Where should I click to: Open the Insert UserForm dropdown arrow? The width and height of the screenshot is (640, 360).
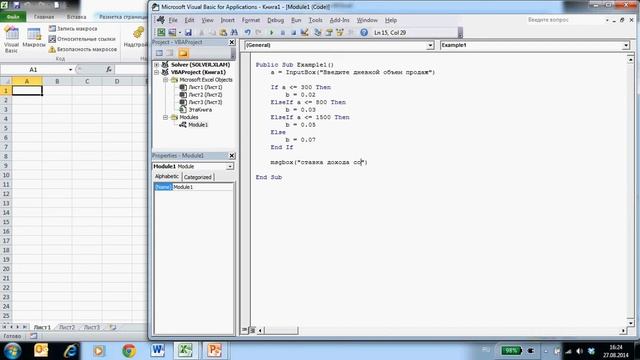tap(180, 32)
